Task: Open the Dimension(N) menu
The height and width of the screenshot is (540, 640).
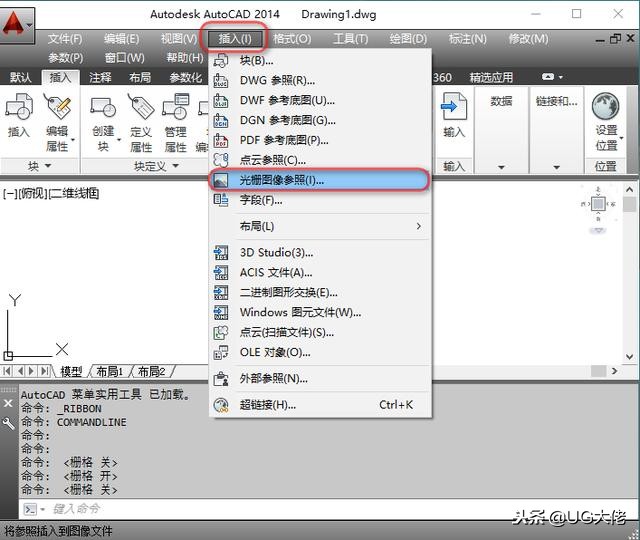Action: (467, 39)
